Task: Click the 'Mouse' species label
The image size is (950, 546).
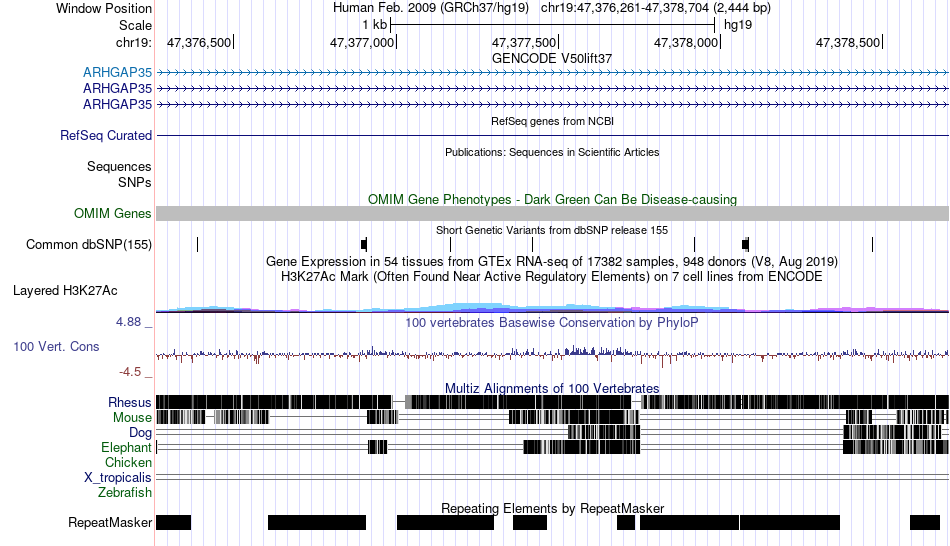Action: (x=132, y=418)
